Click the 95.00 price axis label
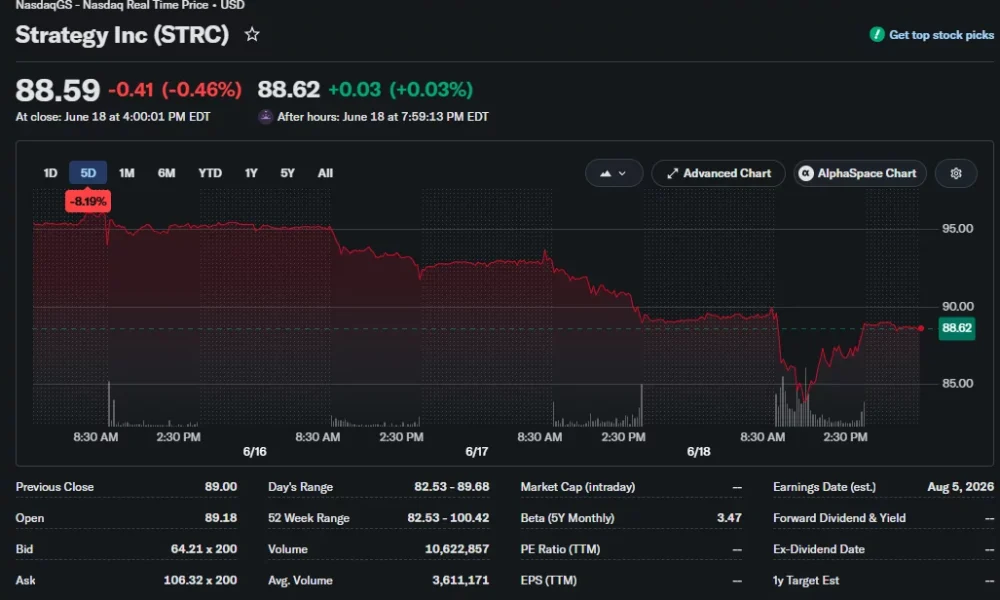 [957, 229]
